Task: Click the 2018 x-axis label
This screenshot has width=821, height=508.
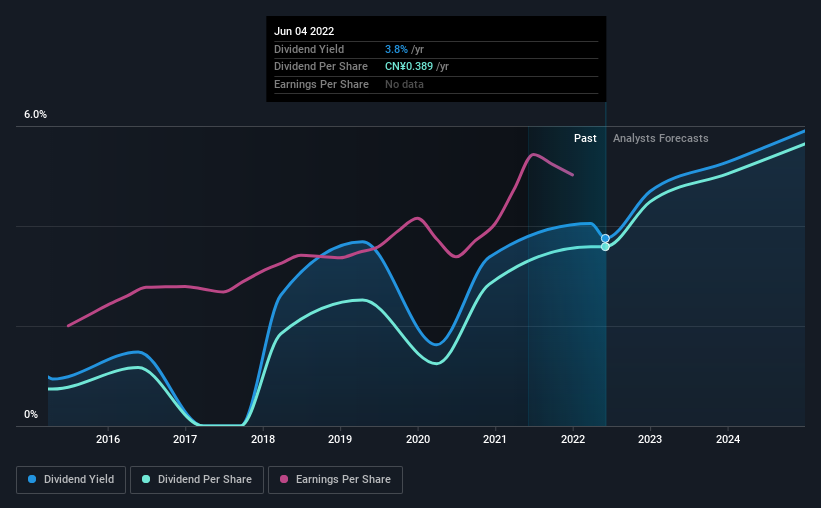Action: [263, 439]
